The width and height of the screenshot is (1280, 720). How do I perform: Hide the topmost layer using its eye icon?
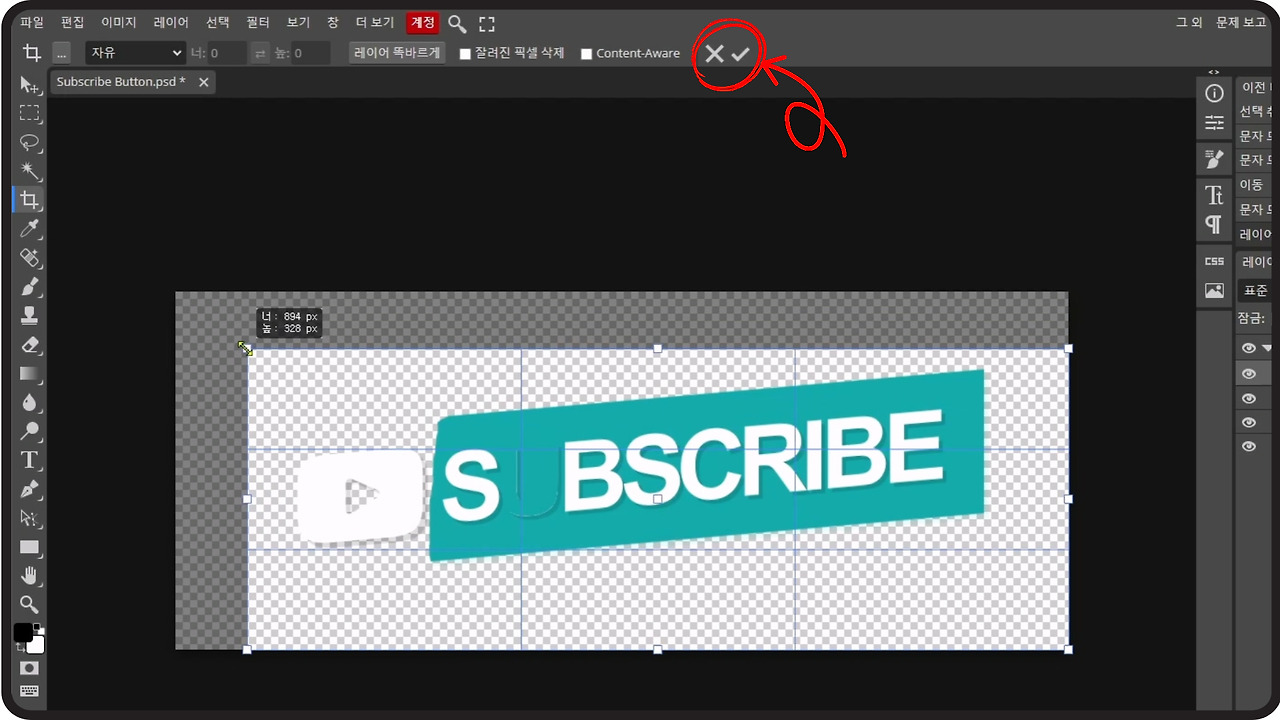click(x=1249, y=348)
